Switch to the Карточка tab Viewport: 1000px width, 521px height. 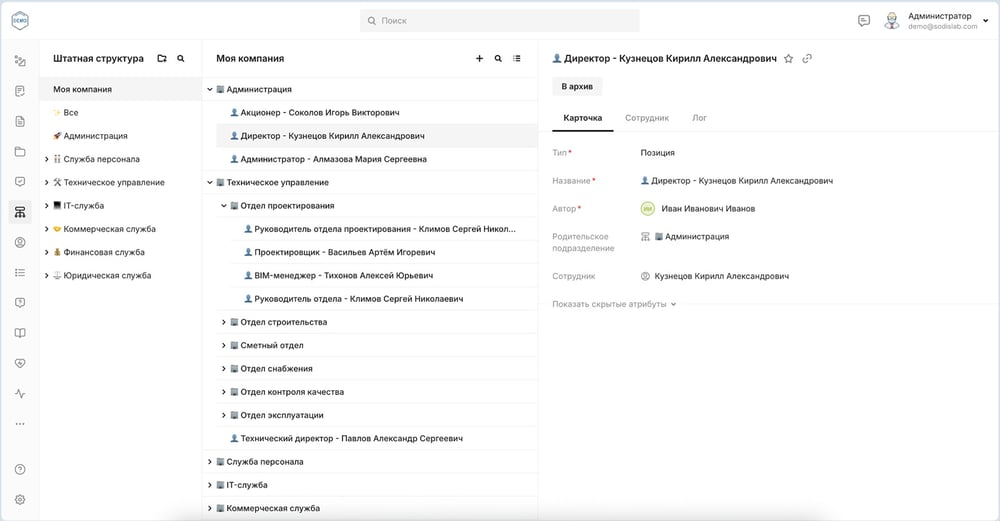pyautogui.click(x=582, y=118)
